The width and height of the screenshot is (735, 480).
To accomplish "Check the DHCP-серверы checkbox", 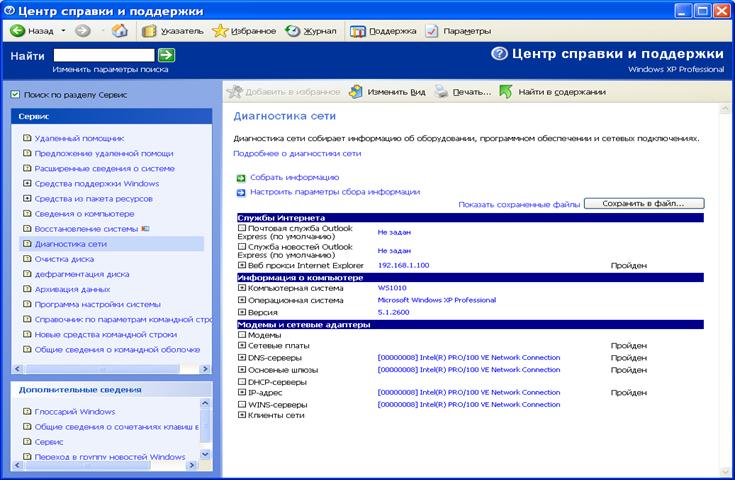I will pos(242,381).
